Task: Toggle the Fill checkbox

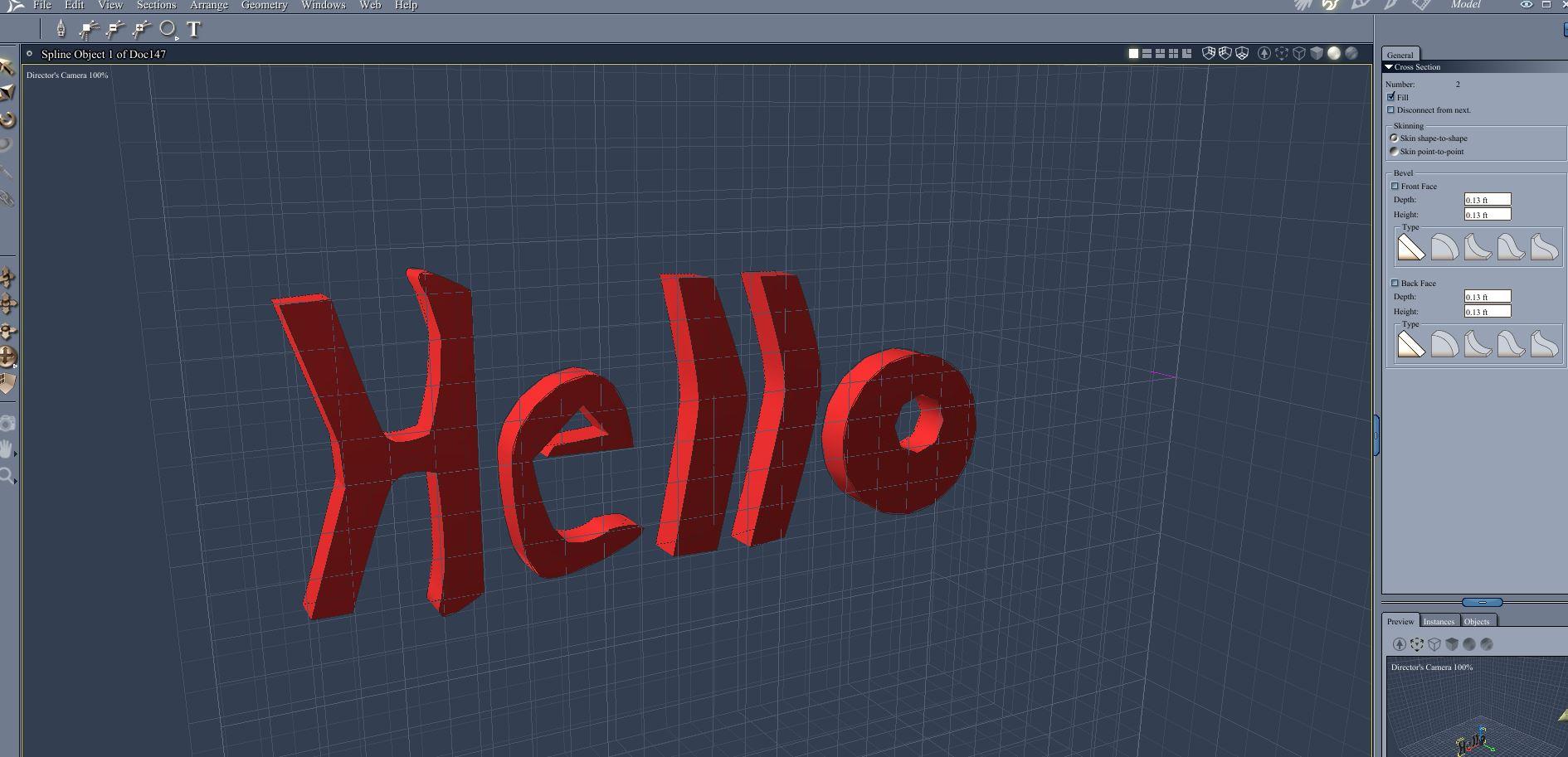Action: (1391, 96)
